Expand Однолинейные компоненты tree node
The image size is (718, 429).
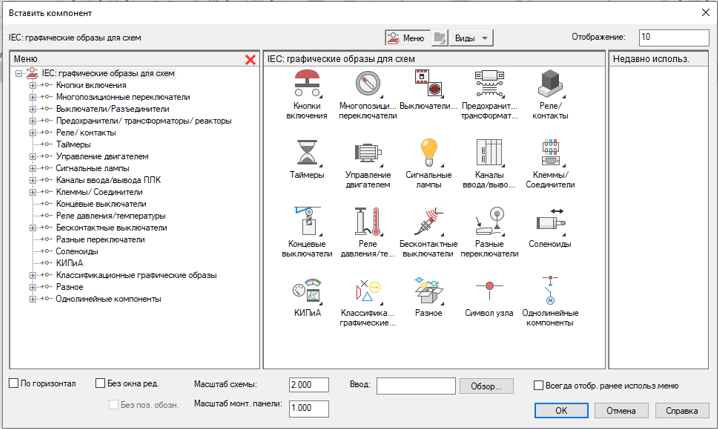pyautogui.click(x=33, y=299)
